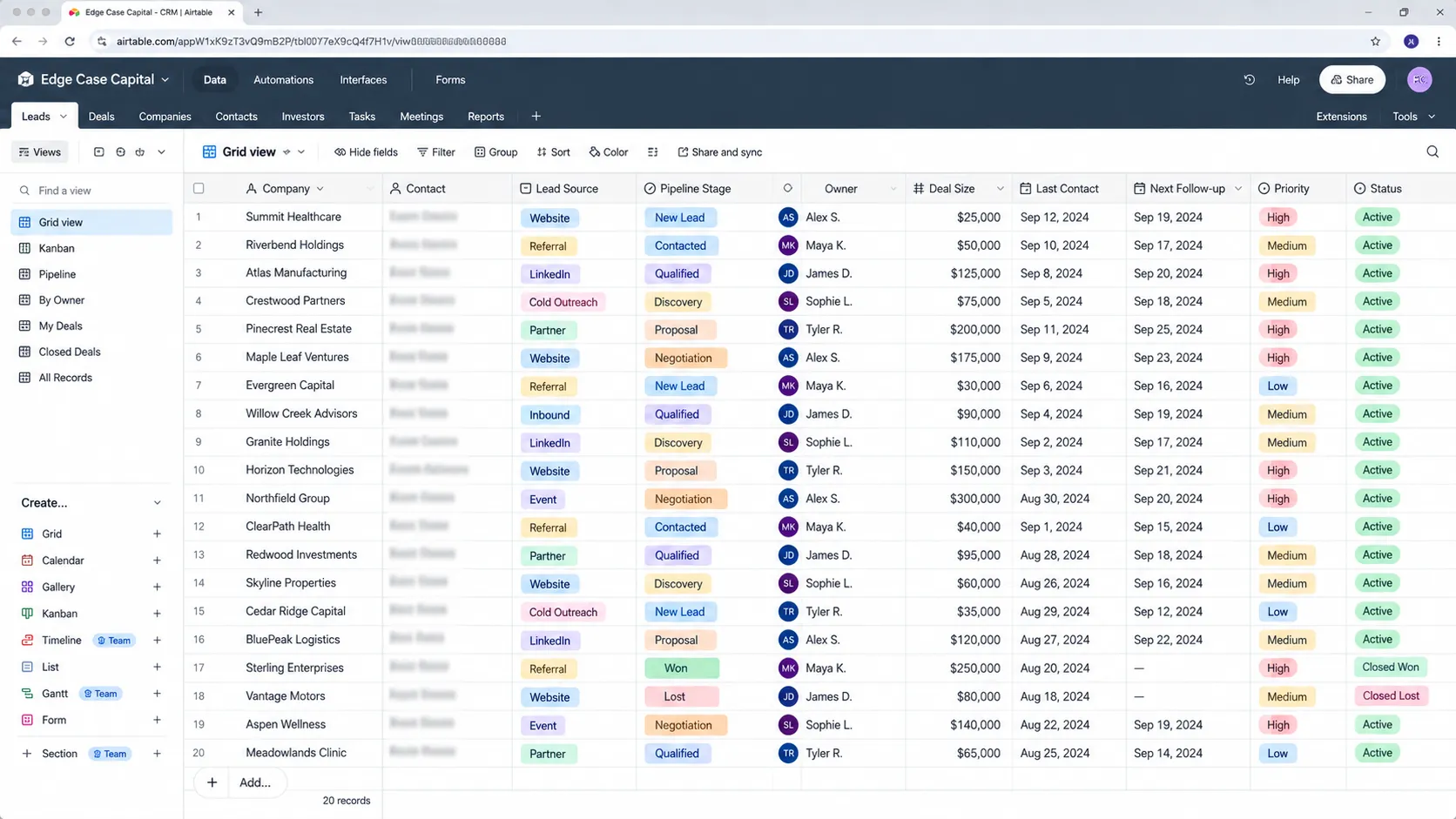
Task: Add a new table with plus icon
Action: tap(536, 116)
